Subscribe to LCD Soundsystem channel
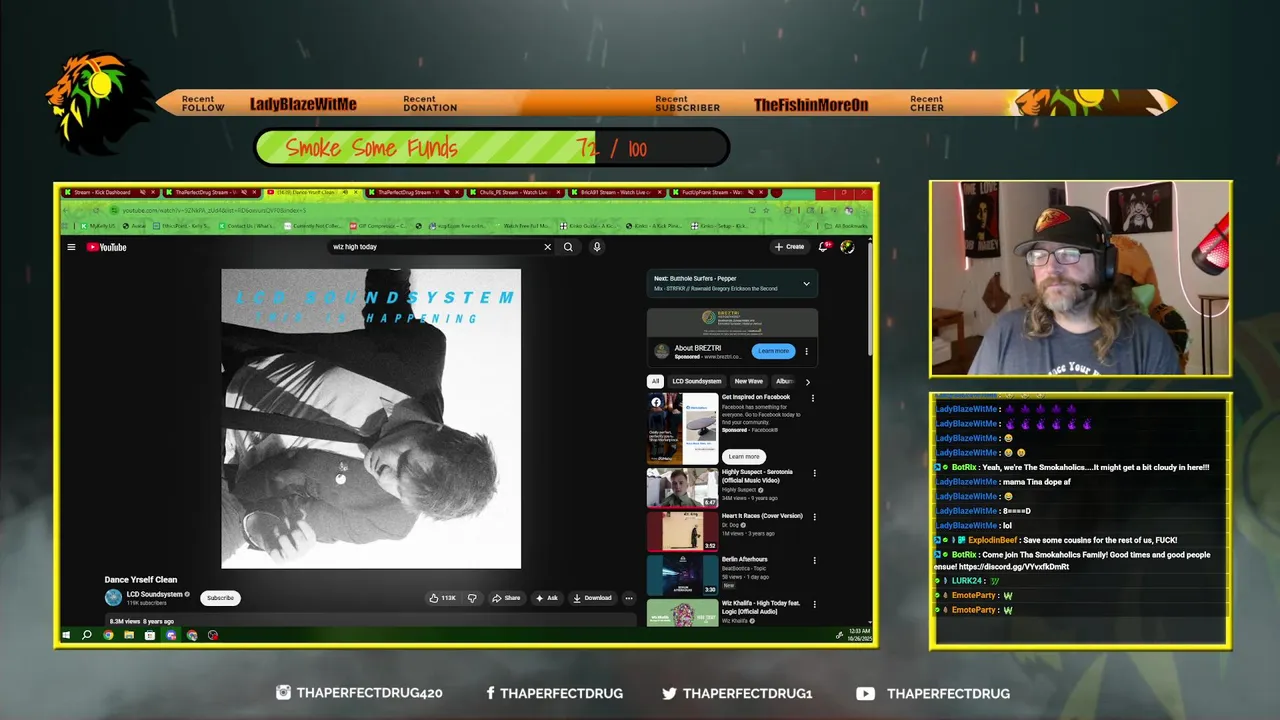The width and height of the screenshot is (1280, 720). pyautogui.click(x=220, y=598)
